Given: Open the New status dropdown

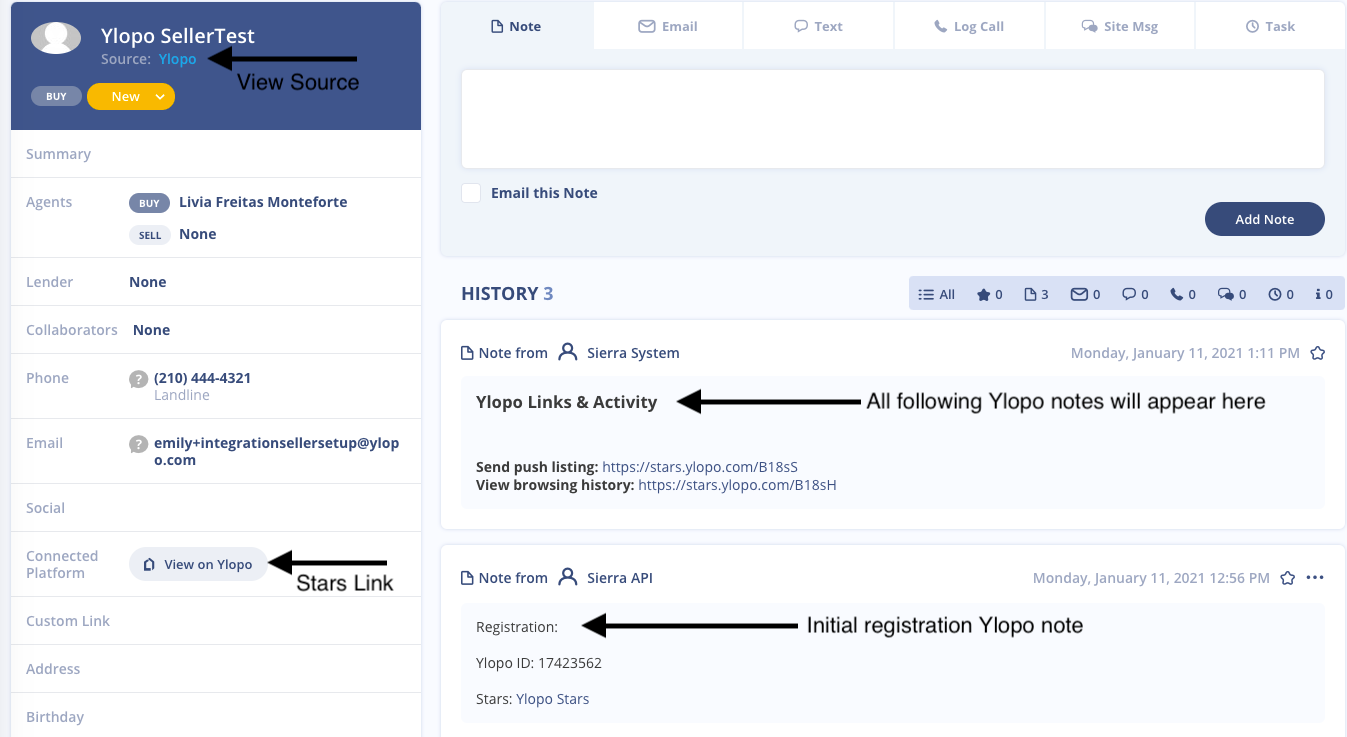Looking at the screenshot, I should (131, 97).
